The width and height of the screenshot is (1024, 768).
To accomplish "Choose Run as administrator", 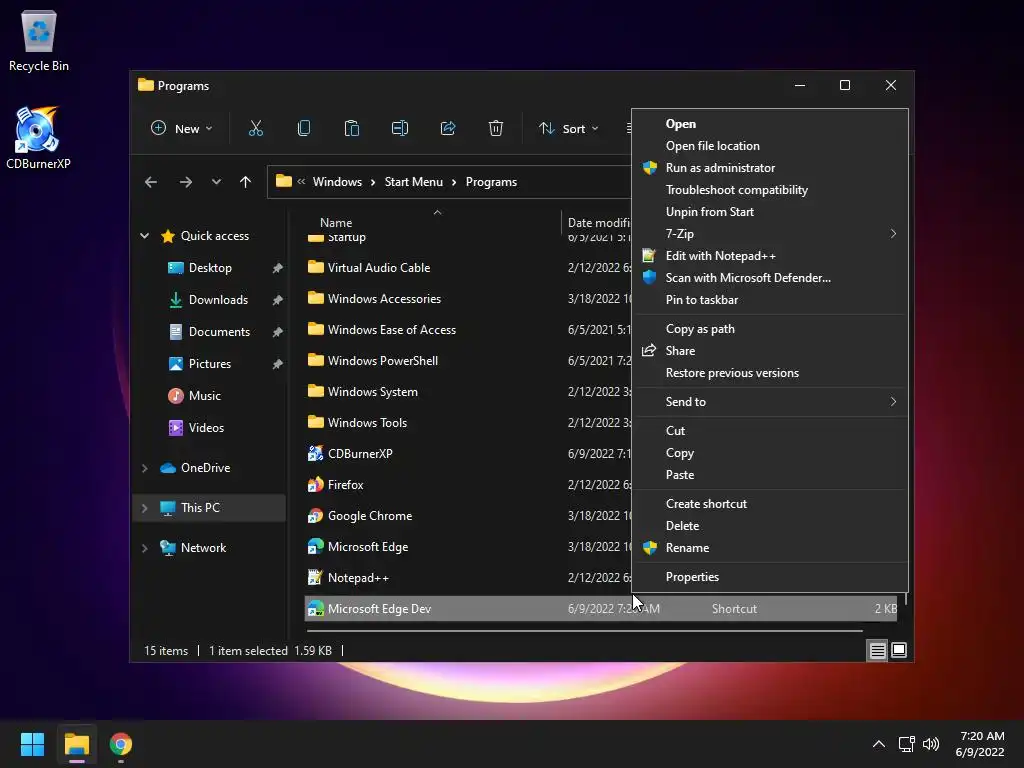I will click(770, 168).
